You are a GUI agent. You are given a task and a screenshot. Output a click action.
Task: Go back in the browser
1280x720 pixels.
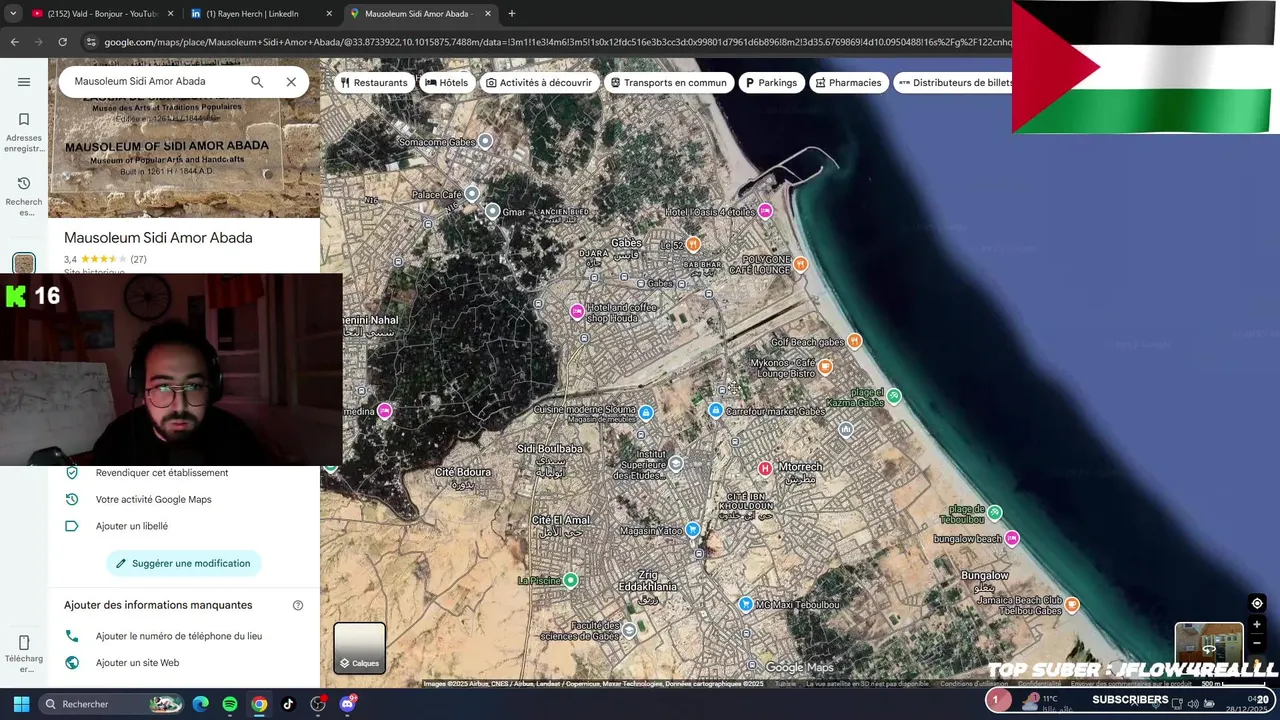[x=14, y=42]
